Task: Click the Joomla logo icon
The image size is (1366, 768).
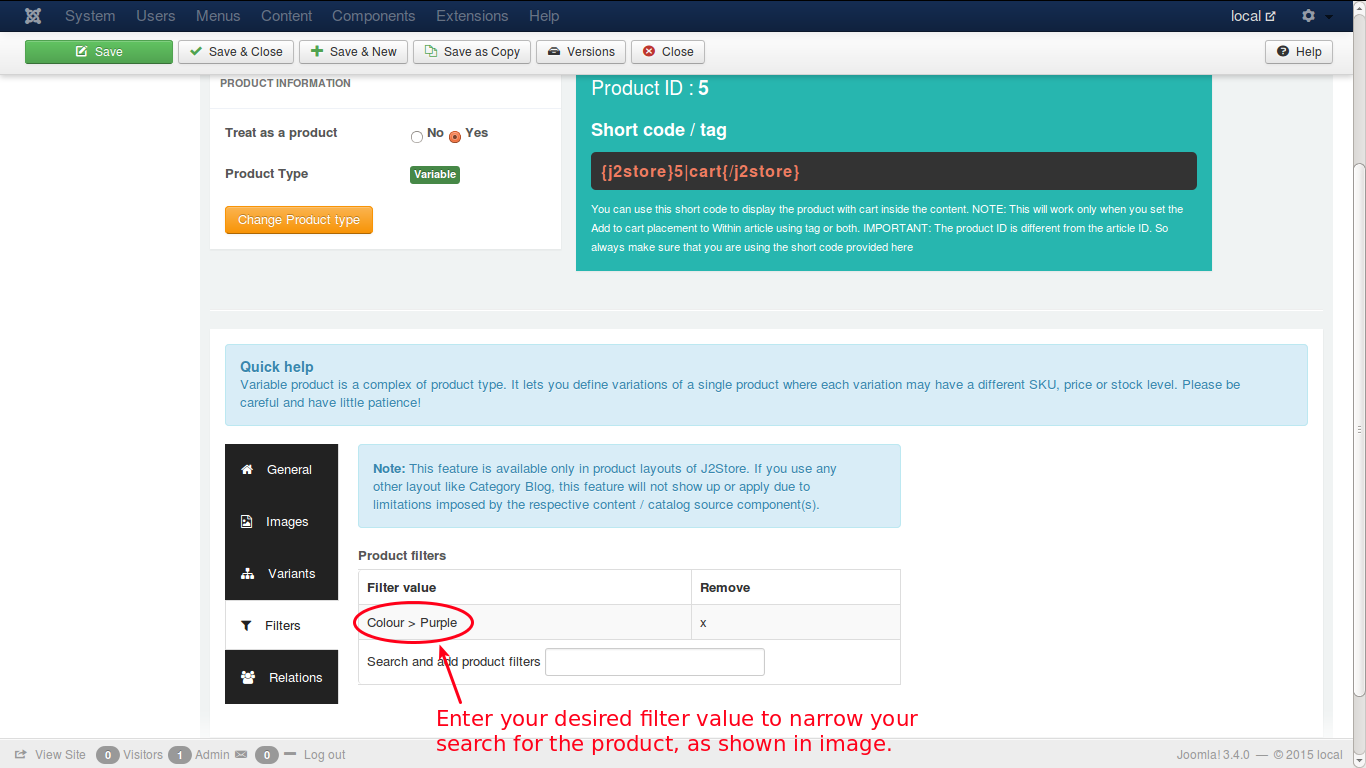Action: pos(33,16)
